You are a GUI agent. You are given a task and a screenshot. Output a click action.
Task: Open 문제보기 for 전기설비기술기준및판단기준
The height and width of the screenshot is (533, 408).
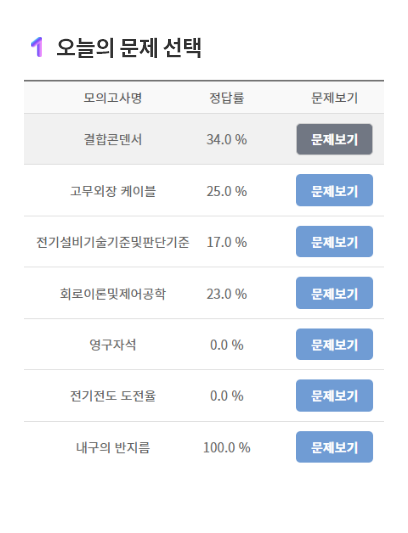tap(334, 242)
